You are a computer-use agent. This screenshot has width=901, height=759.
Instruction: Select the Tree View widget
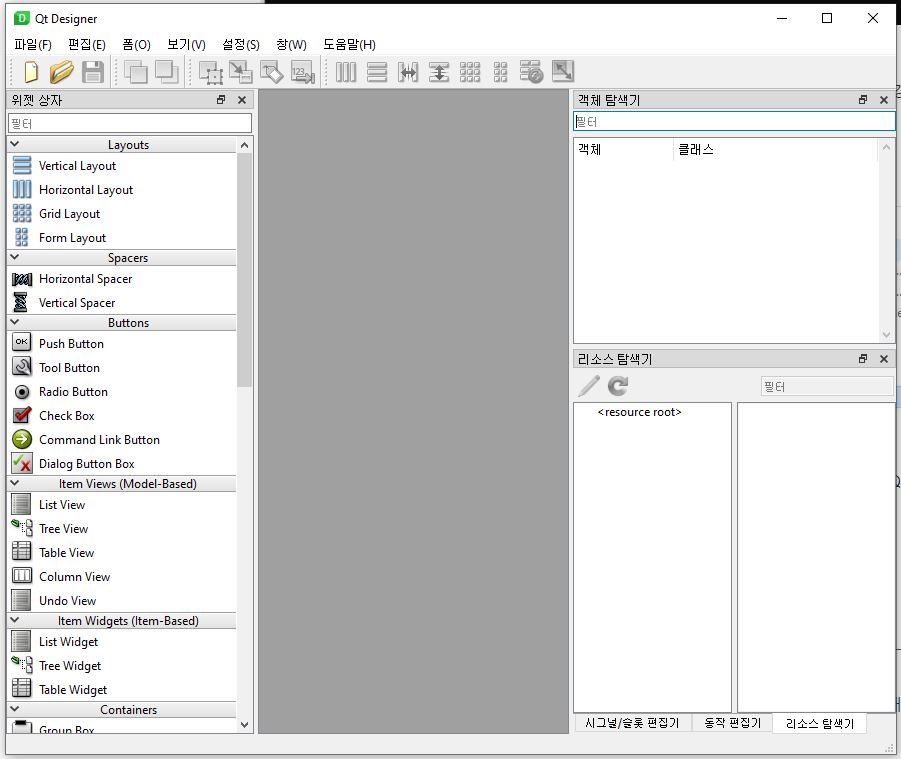[x=121, y=529]
